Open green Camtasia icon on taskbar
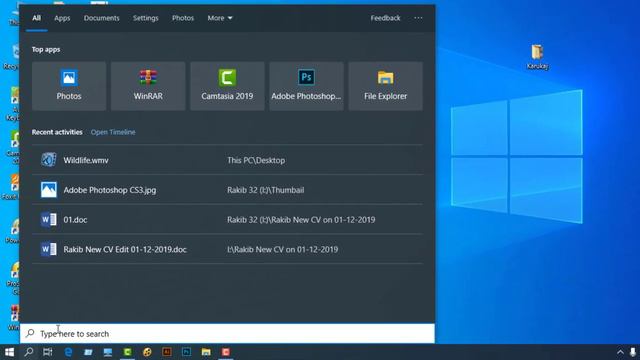This screenshot has height=360, width=640. click(x=127, y=352)
